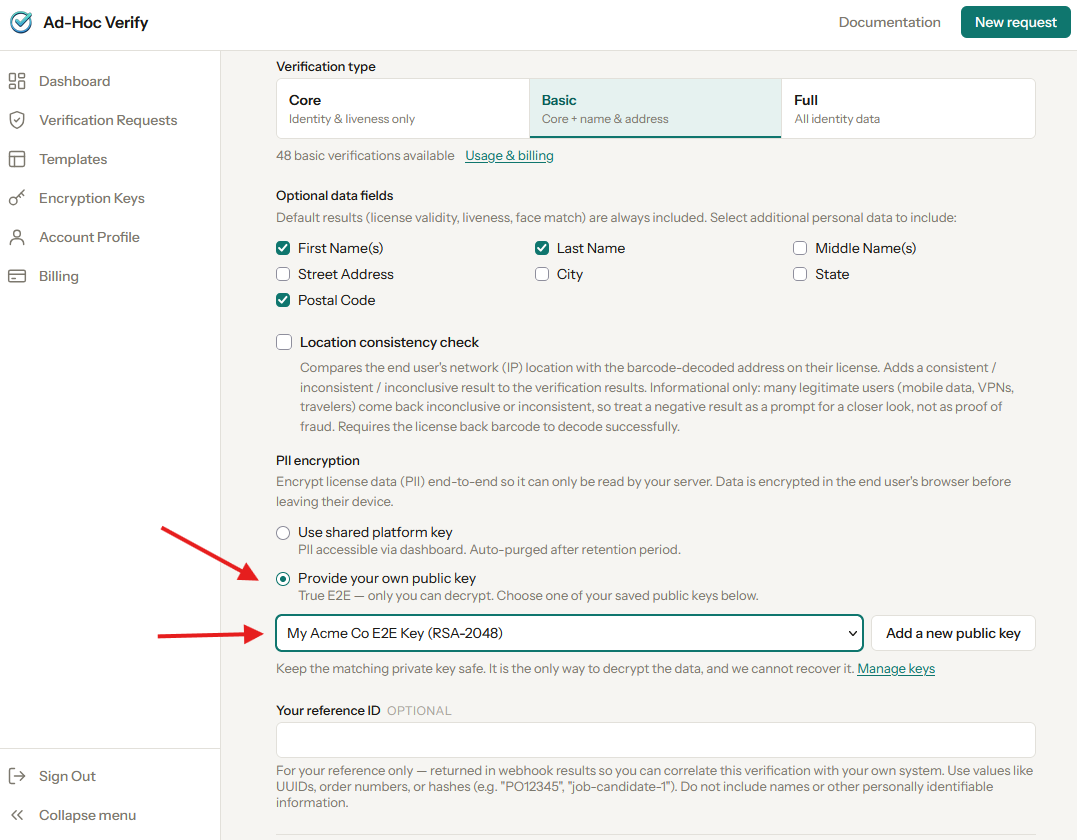
Task: Click the Sign Out arrow icon
Action: (x=17, y=776)
